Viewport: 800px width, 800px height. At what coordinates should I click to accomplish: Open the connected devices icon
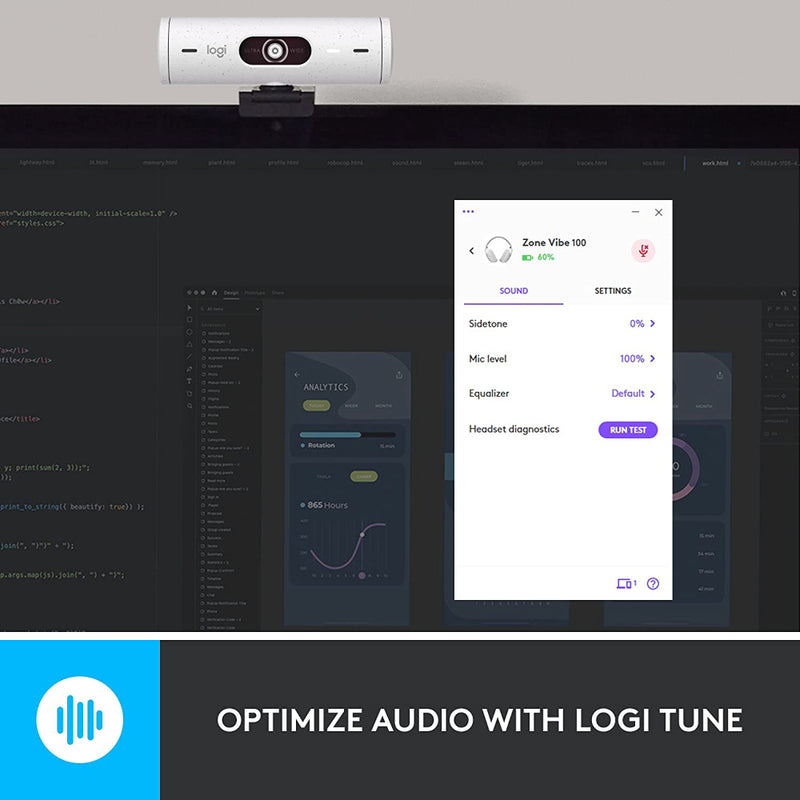pyautogui.click(x=626, y=583)
